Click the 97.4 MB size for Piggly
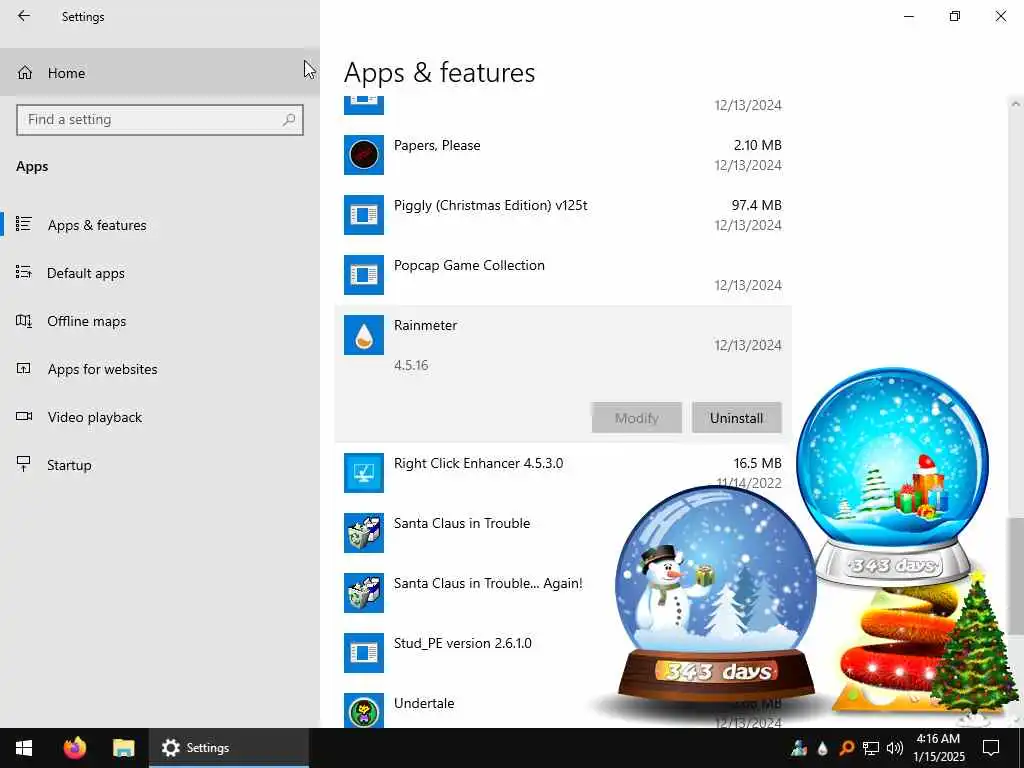Image resolution: width=1024 pixels, height=768 pixels. (756, 205)
